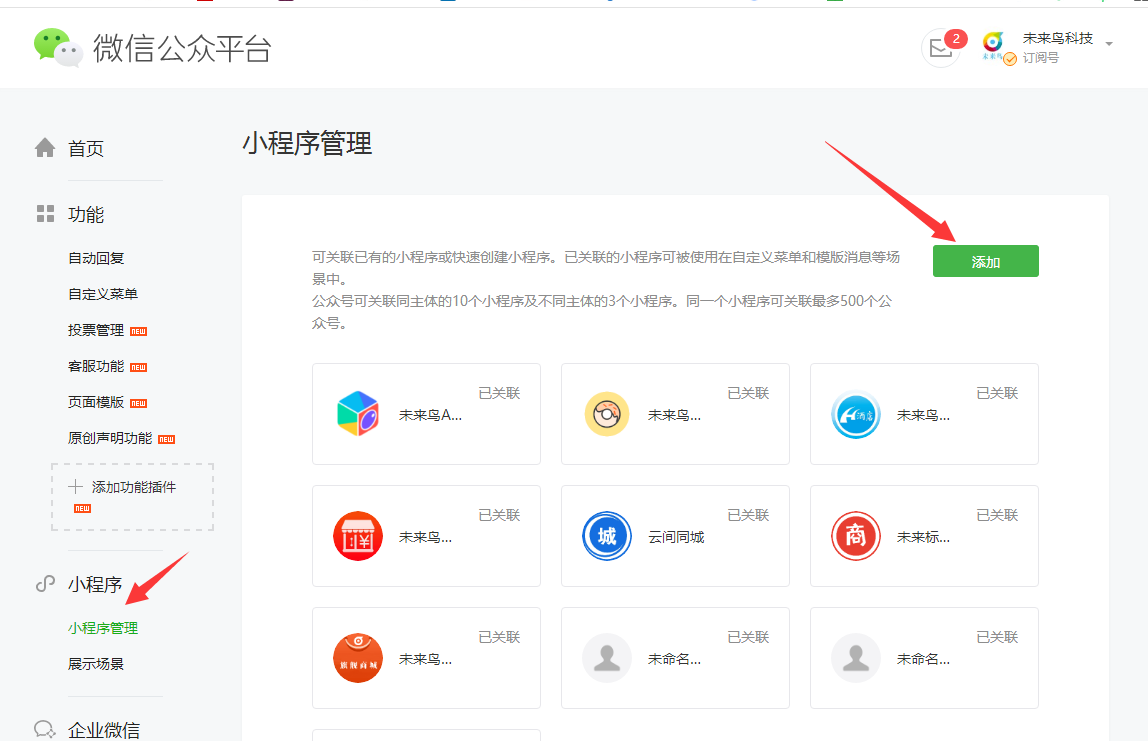Click the 首页 home icon
This screenshot has height=741, width=1148.
click(x=45, y=148)
